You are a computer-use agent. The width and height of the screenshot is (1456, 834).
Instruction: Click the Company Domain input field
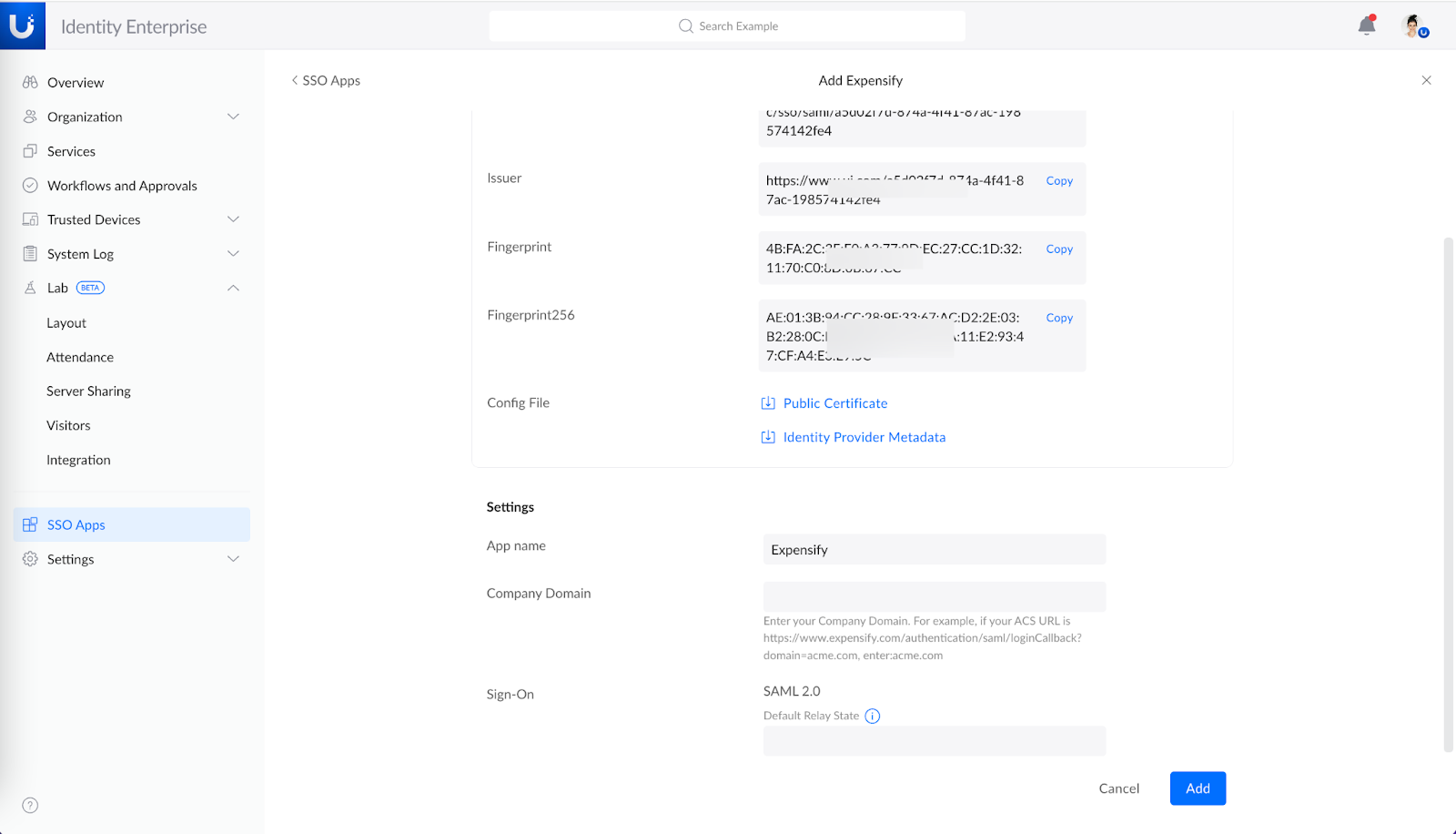point(934,596)
